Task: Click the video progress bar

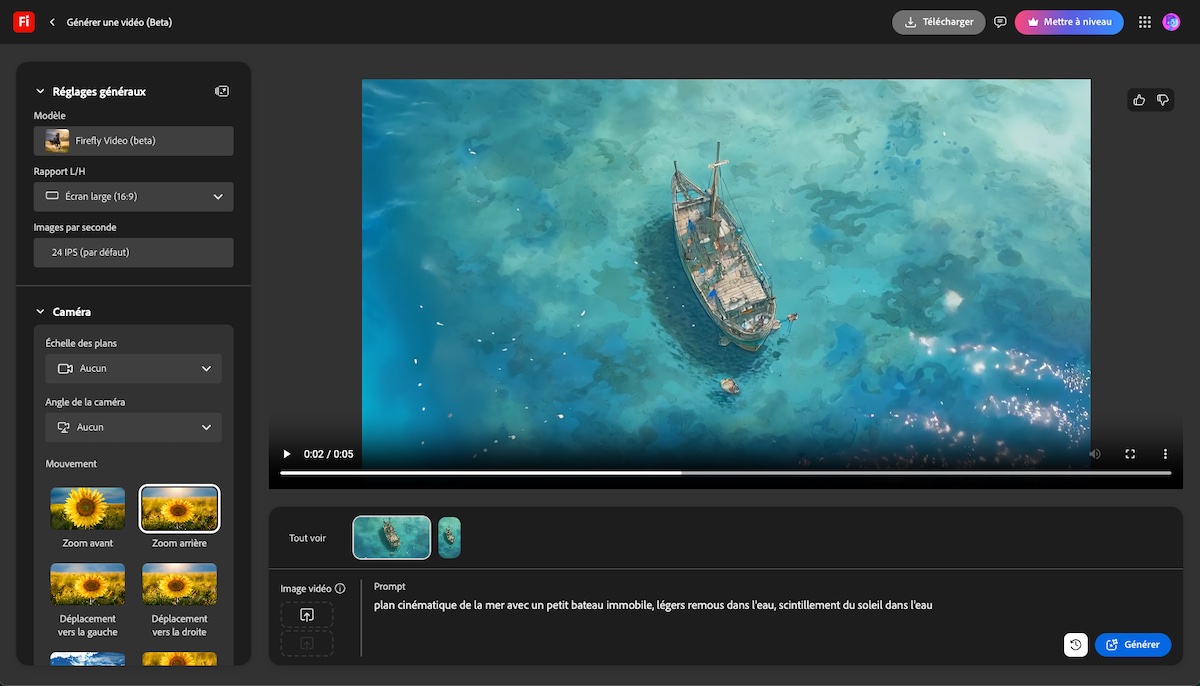Action: coord(725,473)
